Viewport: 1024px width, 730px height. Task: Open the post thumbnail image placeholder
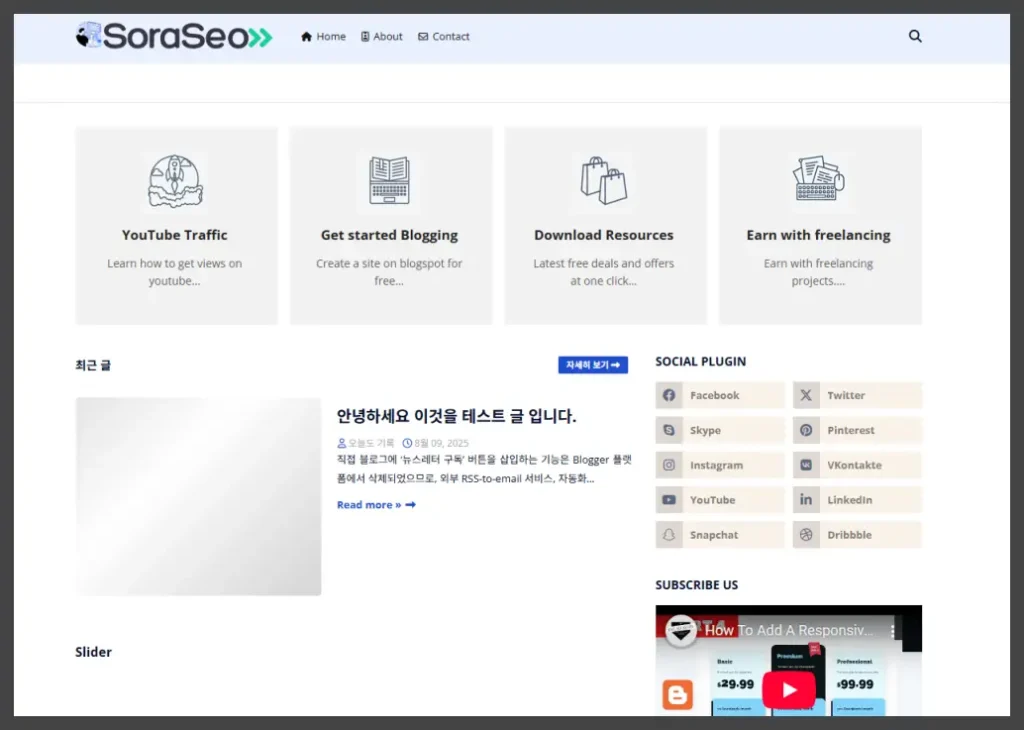coord(198,496)
